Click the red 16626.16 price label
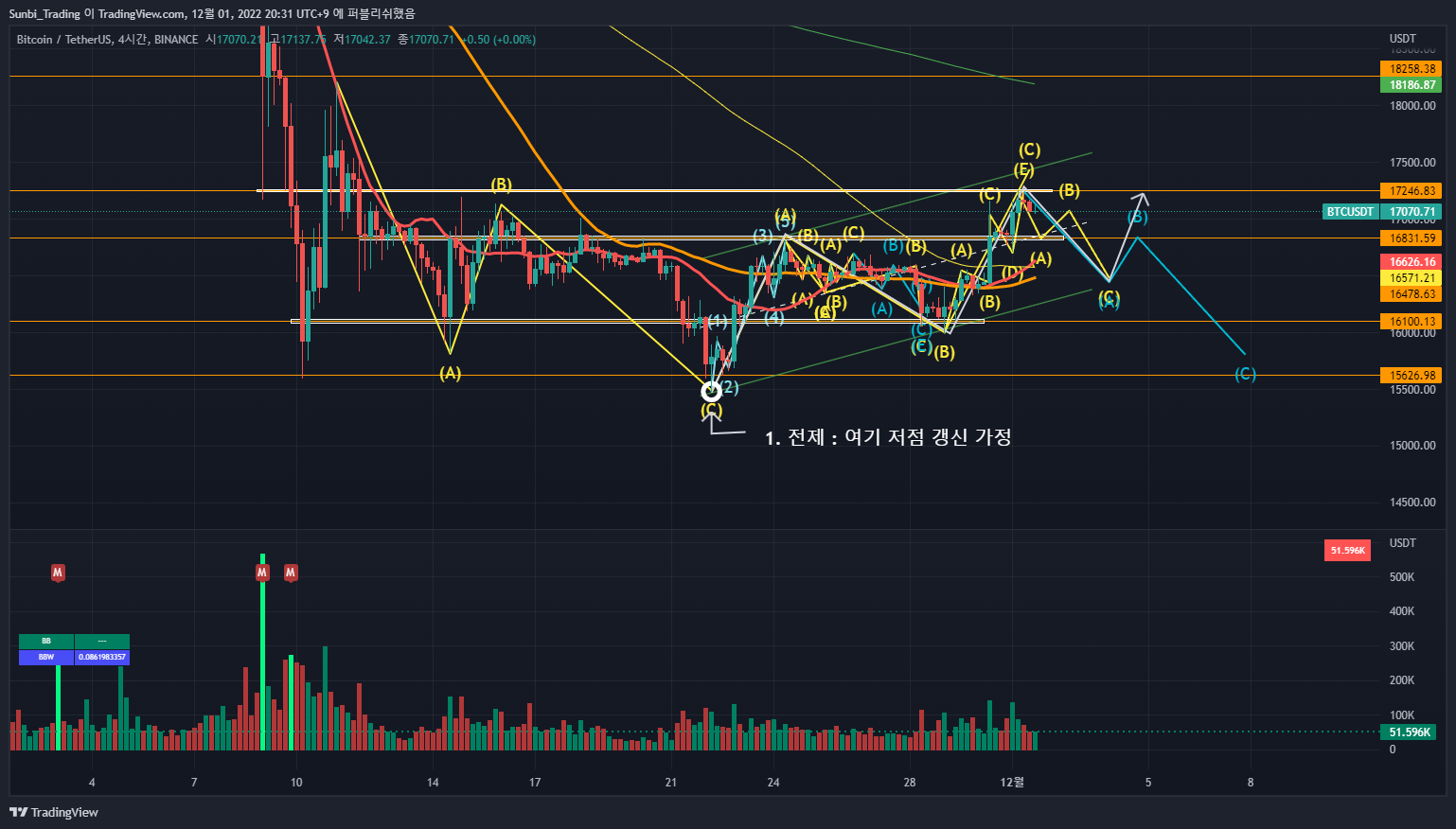Viewport: 1456px width, 829px height. (x=1411, y=262)
